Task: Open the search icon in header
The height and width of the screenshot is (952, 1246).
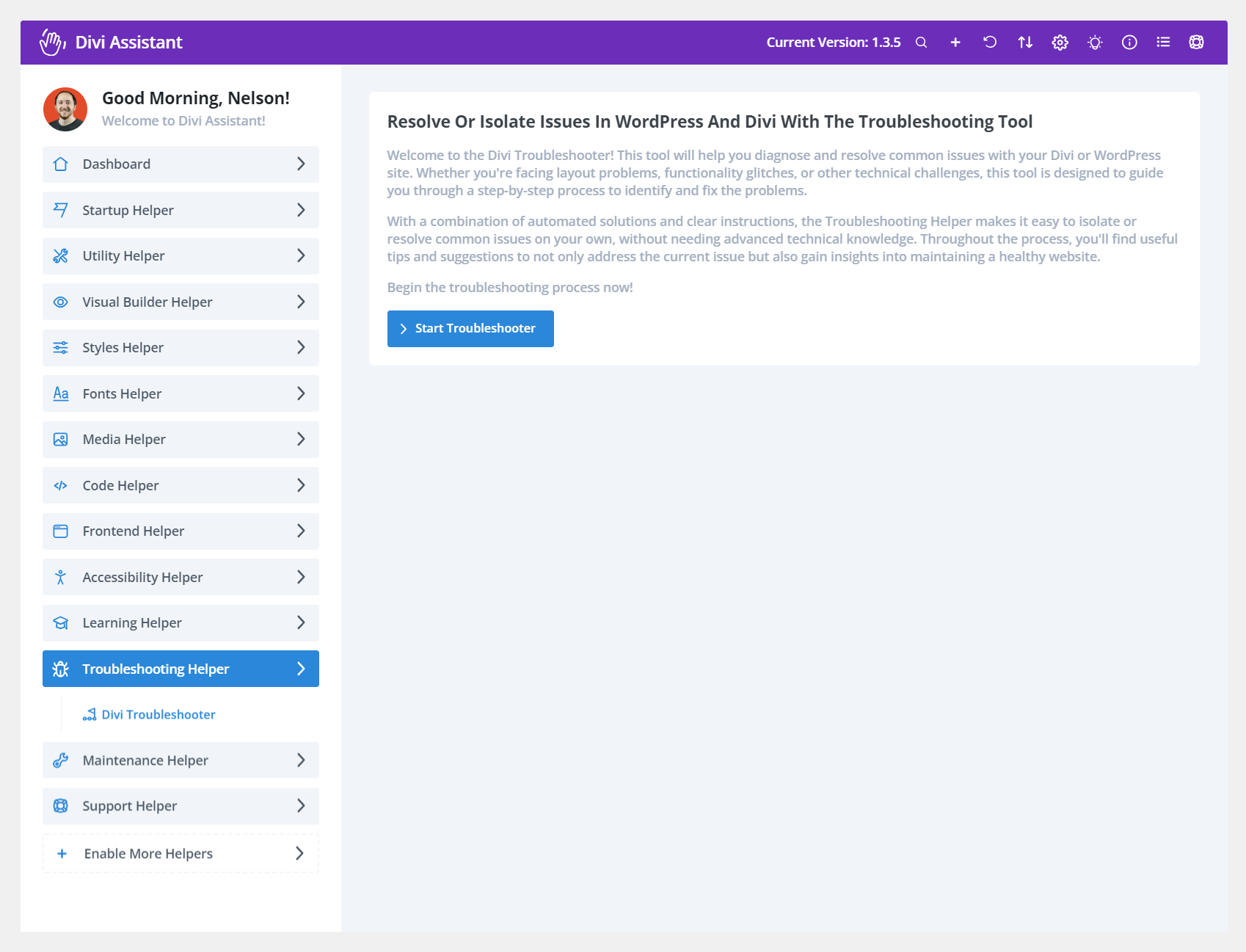Action: pos(921,43)
